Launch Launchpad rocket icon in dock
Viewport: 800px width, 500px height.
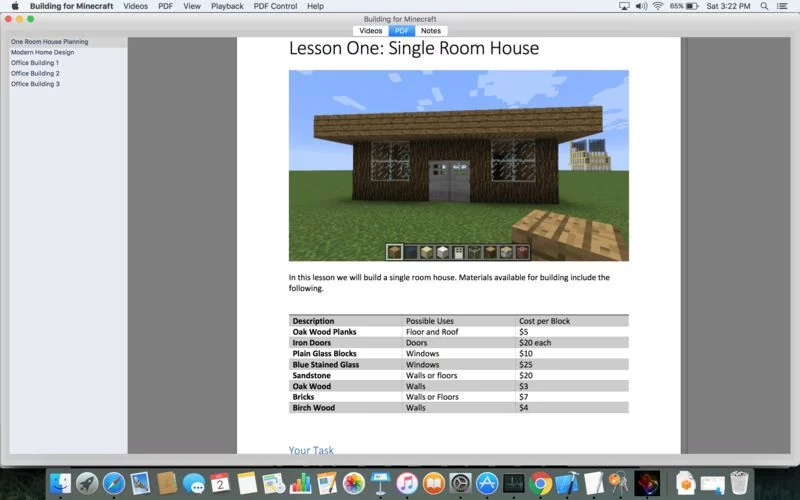[87, 483]
